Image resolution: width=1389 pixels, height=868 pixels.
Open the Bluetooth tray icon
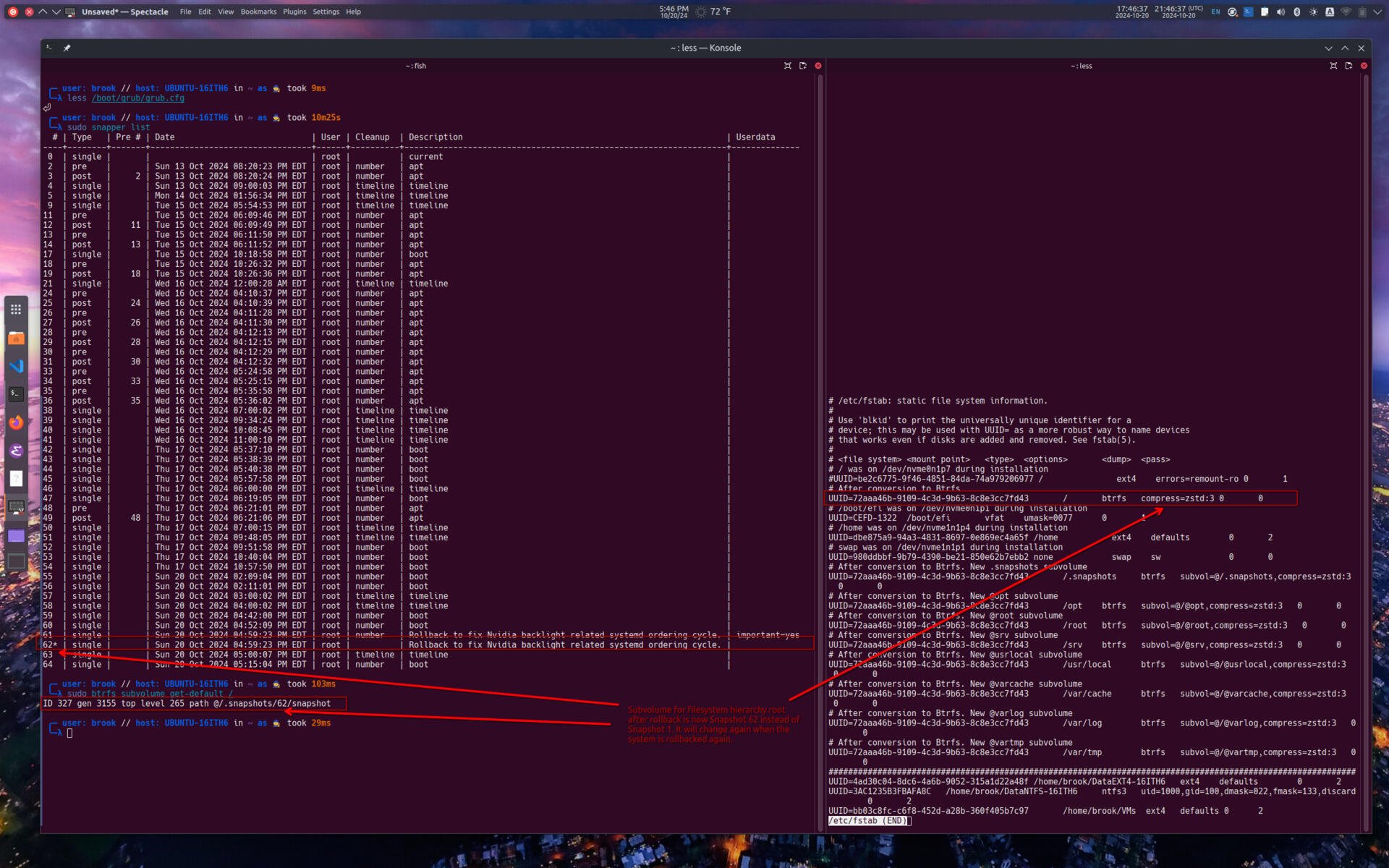(x=1296, y=12)
